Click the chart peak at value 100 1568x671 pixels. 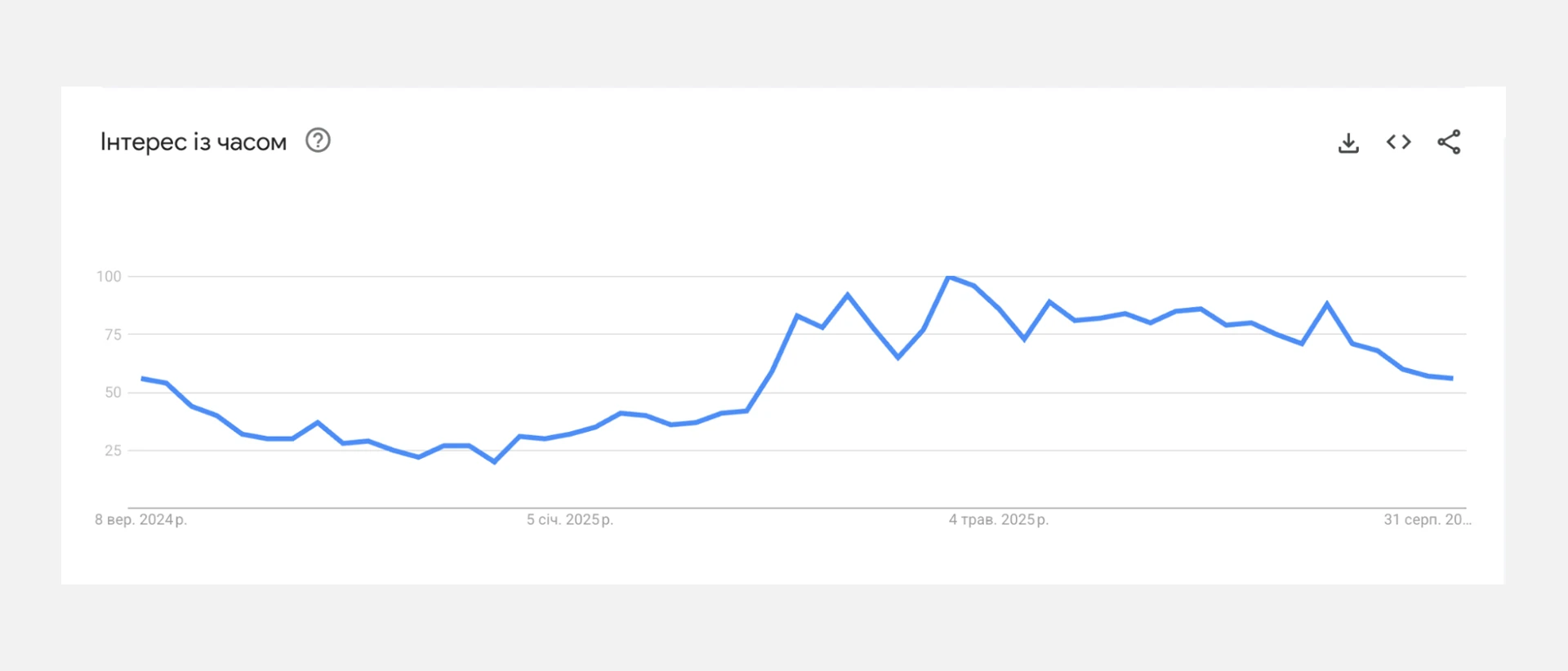point(948,278)
